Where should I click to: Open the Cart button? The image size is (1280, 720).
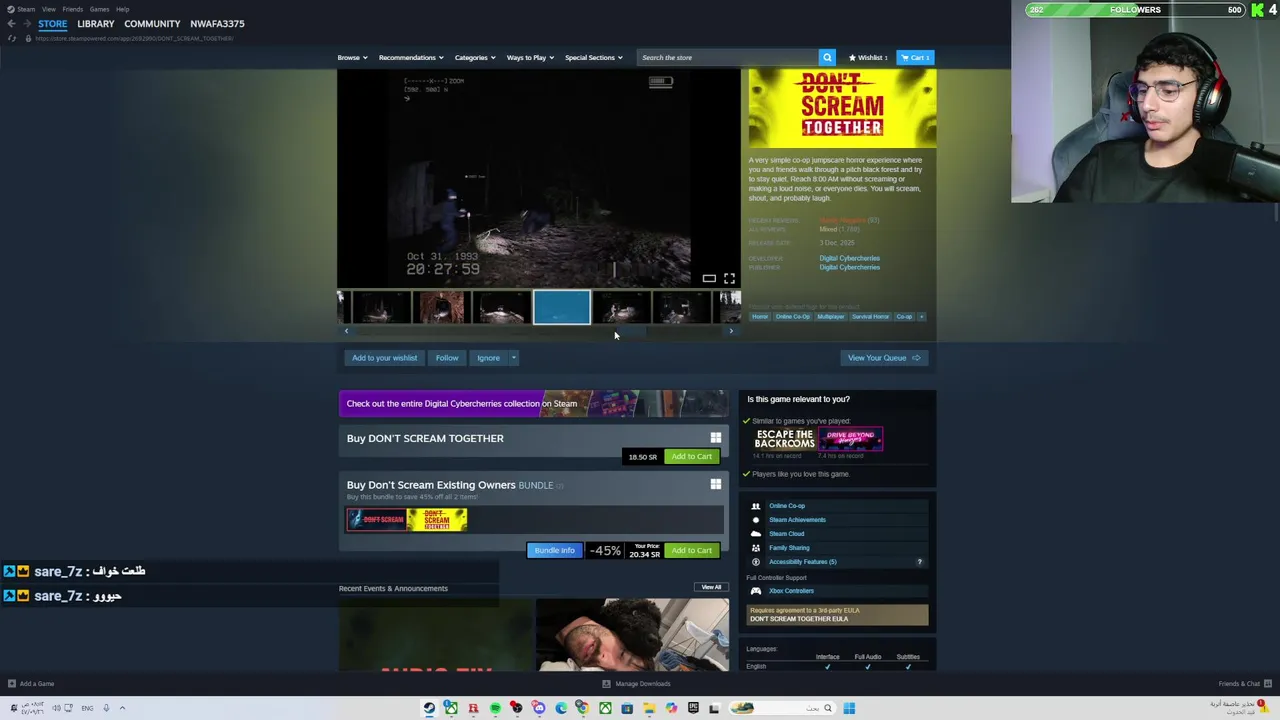pos(915,57)
